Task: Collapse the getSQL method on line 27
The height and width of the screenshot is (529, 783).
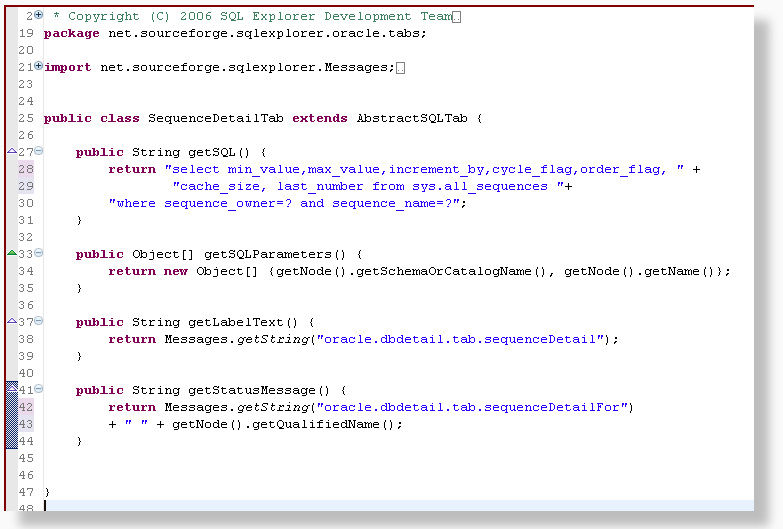Action: pos(38,151)
